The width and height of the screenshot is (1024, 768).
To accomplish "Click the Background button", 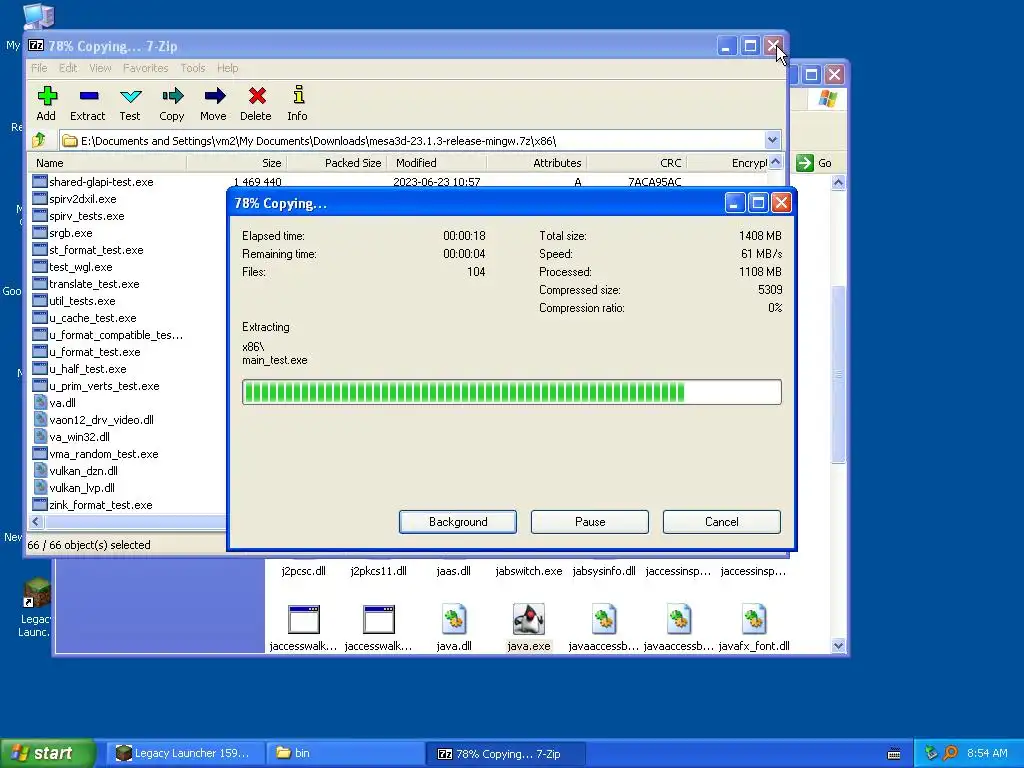I will tap(458, 522).
